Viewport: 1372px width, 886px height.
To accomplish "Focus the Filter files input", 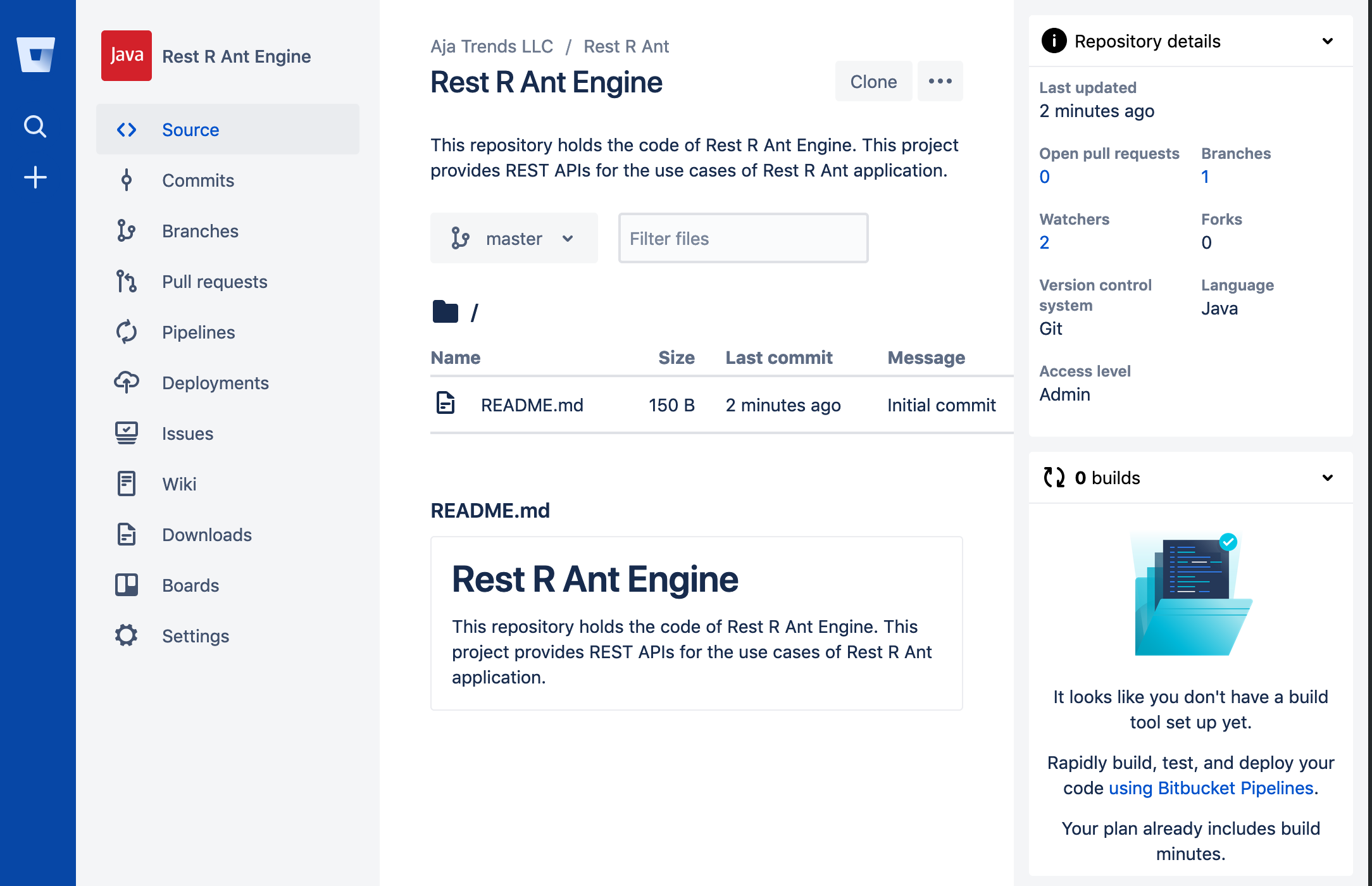I will pyautogui.click(x=743, y=238).
